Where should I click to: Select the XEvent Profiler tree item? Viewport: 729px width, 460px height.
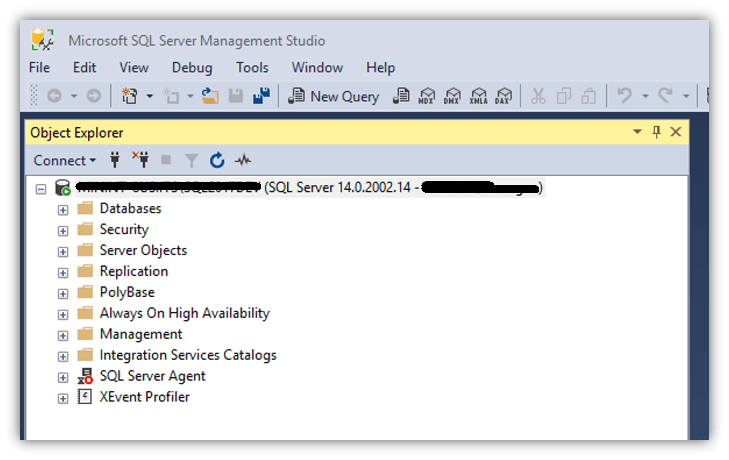click(x=144, y=397)
